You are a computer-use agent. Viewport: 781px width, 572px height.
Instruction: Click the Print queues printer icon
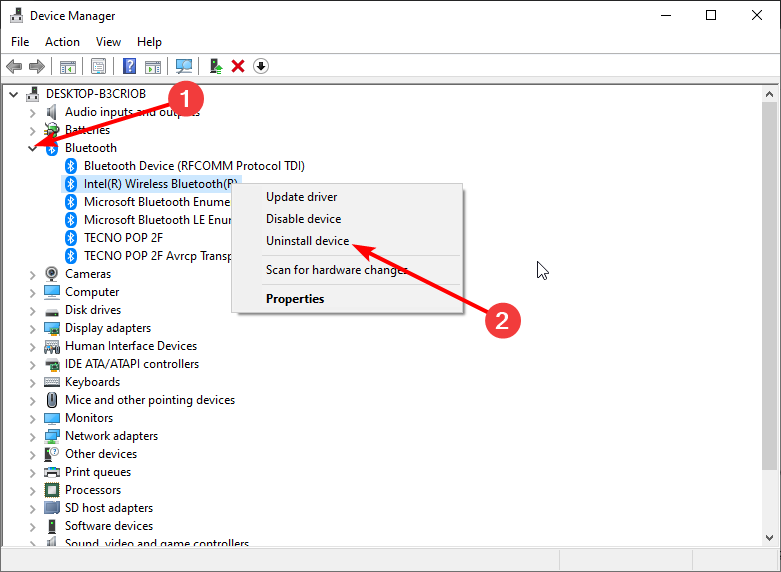point(52,472)
